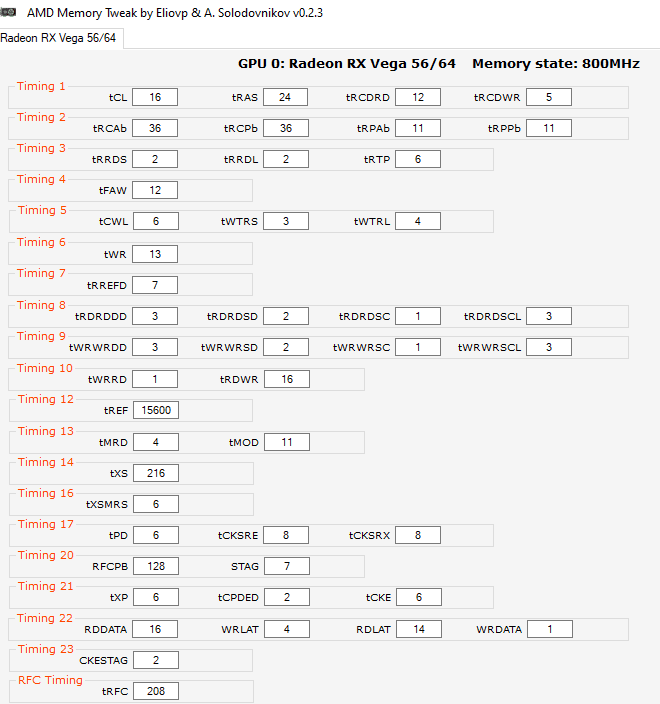Click the tCL value field
Image resolution: width=660 pixels, height=704 pixels.
[x=155, y=97]
